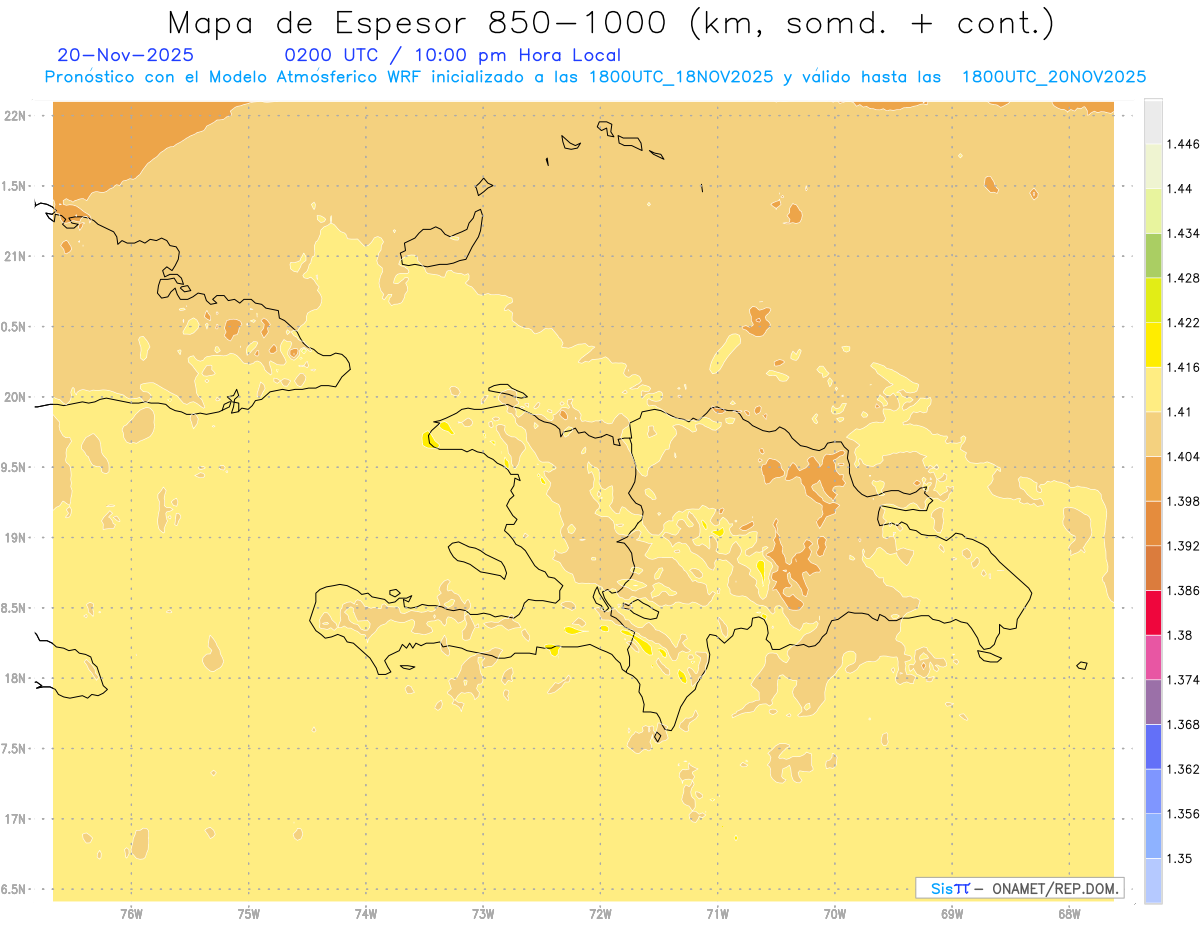The image size is (1200, 927).
Task: Click the orange legend swatch between 1.392 and 1.398
Action: (1153, 523)
